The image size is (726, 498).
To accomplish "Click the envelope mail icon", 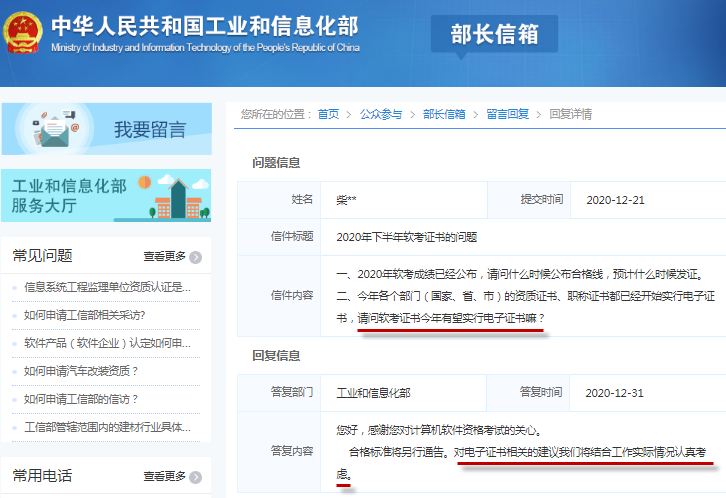I will pyautogui.click(x=54, y=131).
